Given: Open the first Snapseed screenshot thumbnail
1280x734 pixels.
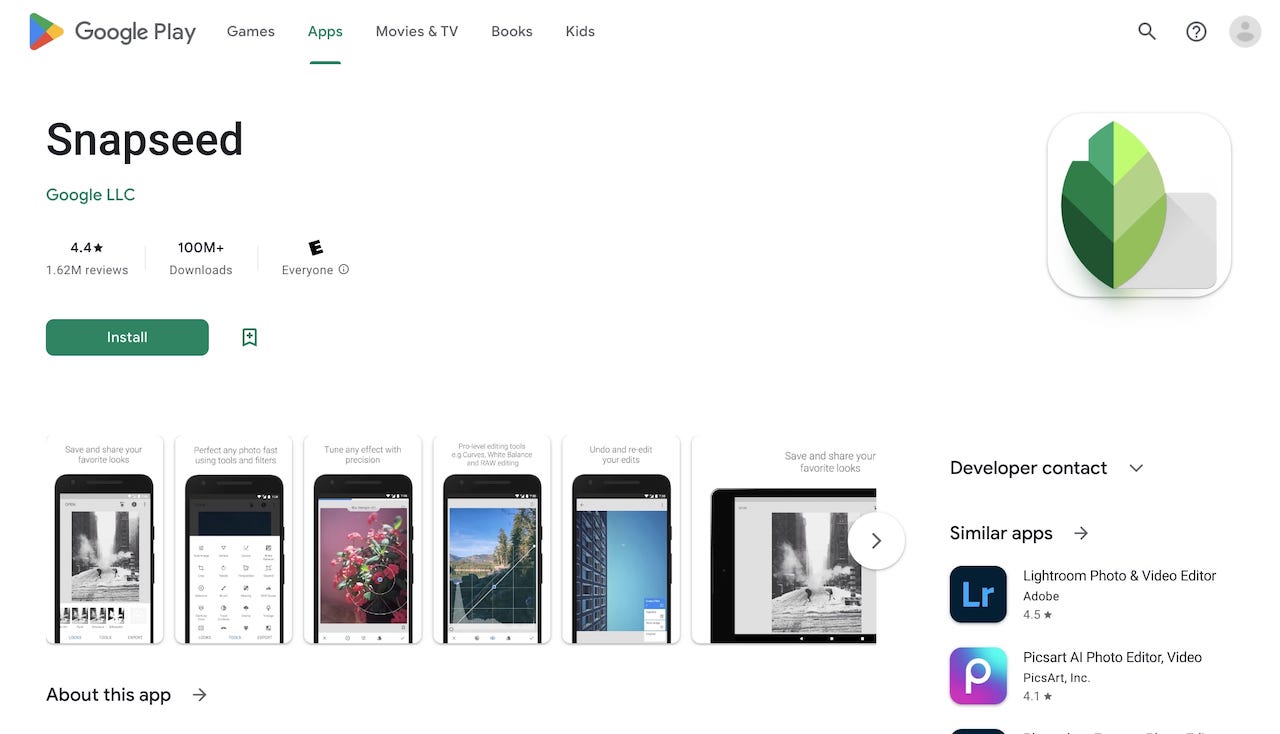Looking at the screenshot, I should [x=105, y=540].
